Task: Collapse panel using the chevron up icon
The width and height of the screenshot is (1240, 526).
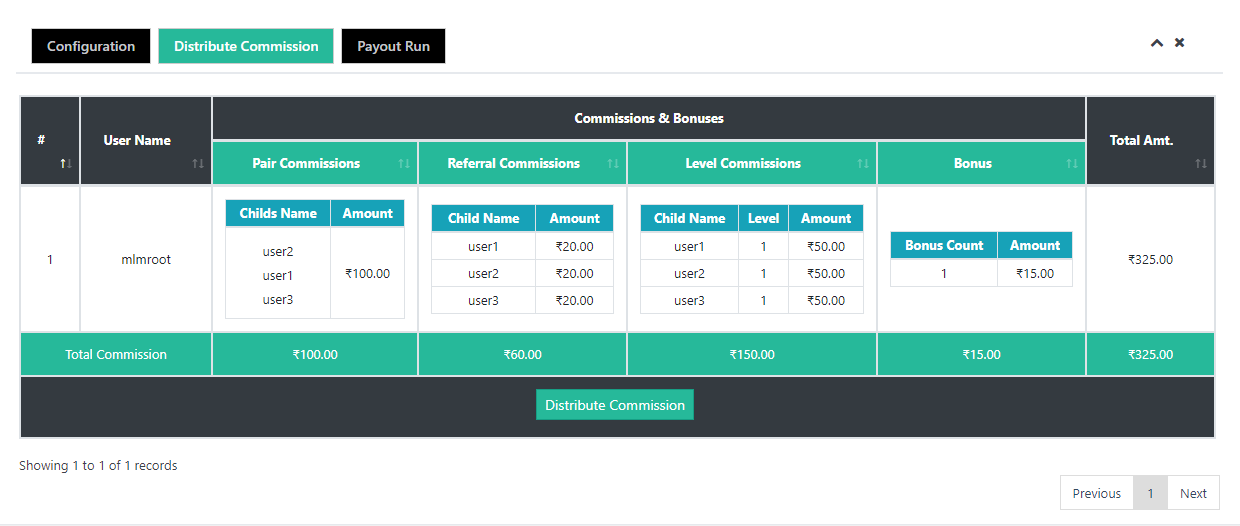Action: tap(1156, 43)
